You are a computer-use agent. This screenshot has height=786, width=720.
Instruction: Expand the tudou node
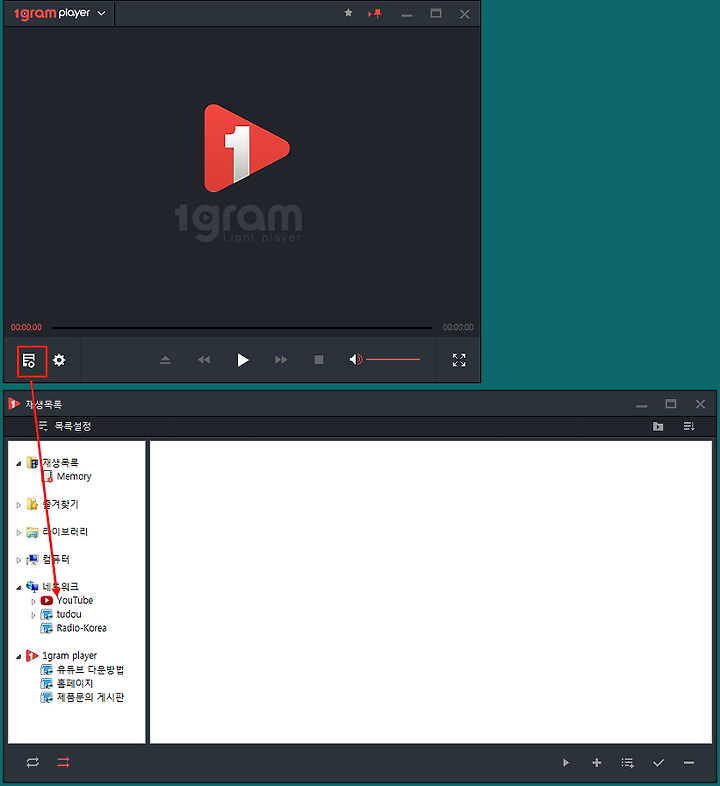(x=33, y=616)
